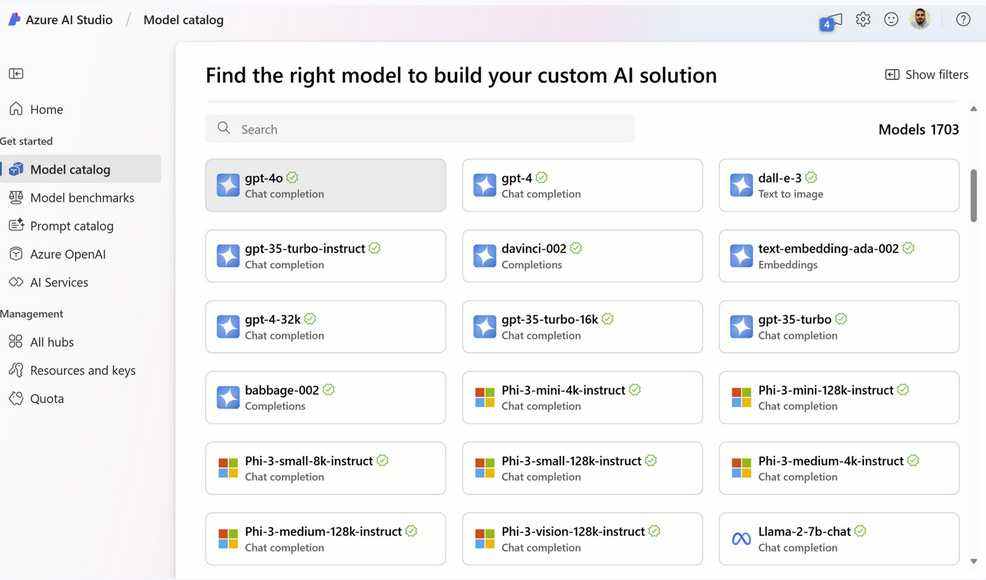986x580 pixels.
Task: Click the scrollbar down arrow
Action: [x=973, y=561]
